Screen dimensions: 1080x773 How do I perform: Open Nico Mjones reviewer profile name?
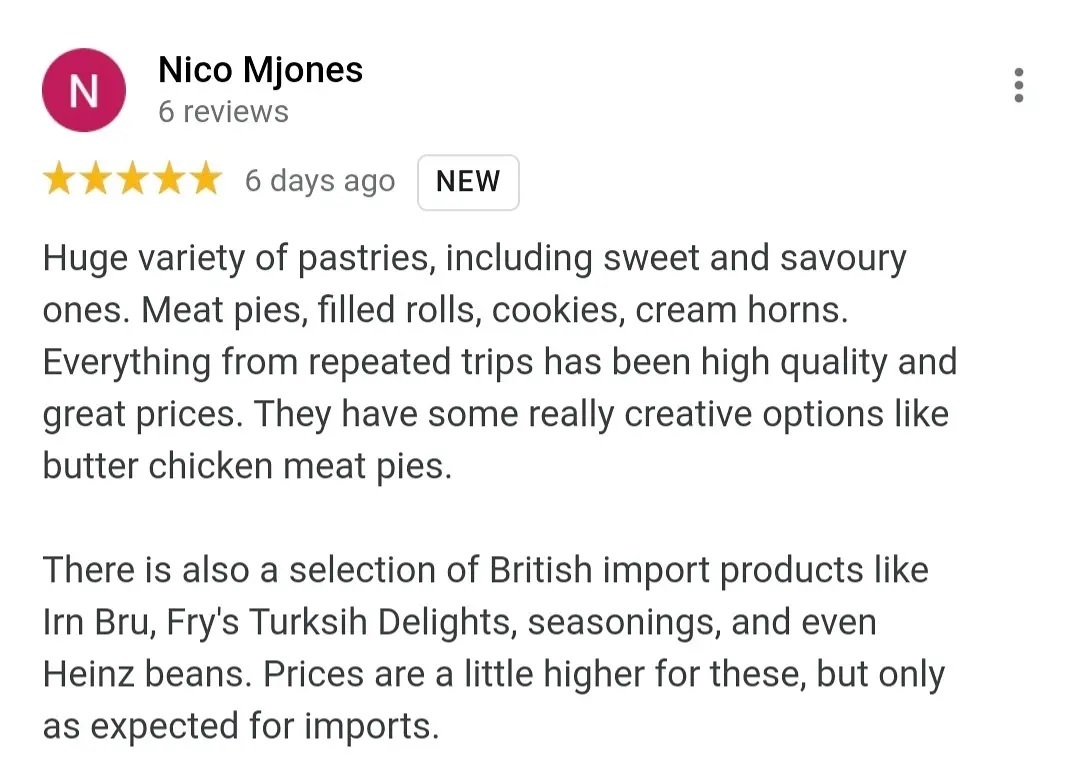coord(260,70)
